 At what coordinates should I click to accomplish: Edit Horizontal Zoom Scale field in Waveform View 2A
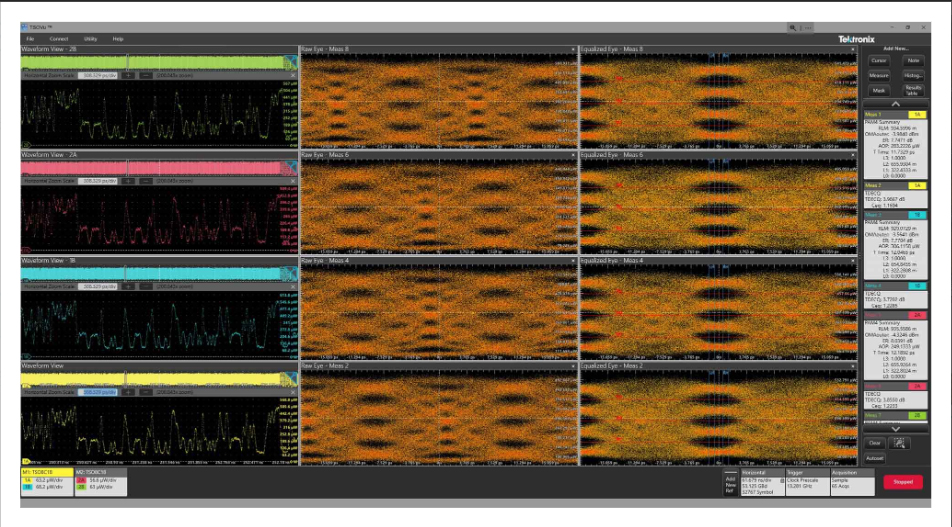[98, 181]
